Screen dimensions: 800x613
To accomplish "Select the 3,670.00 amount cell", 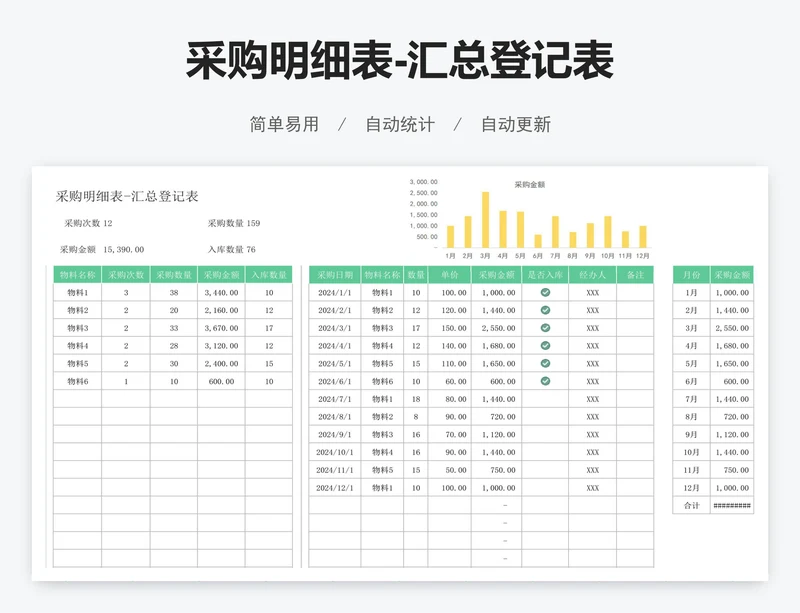I will (221, 328).
